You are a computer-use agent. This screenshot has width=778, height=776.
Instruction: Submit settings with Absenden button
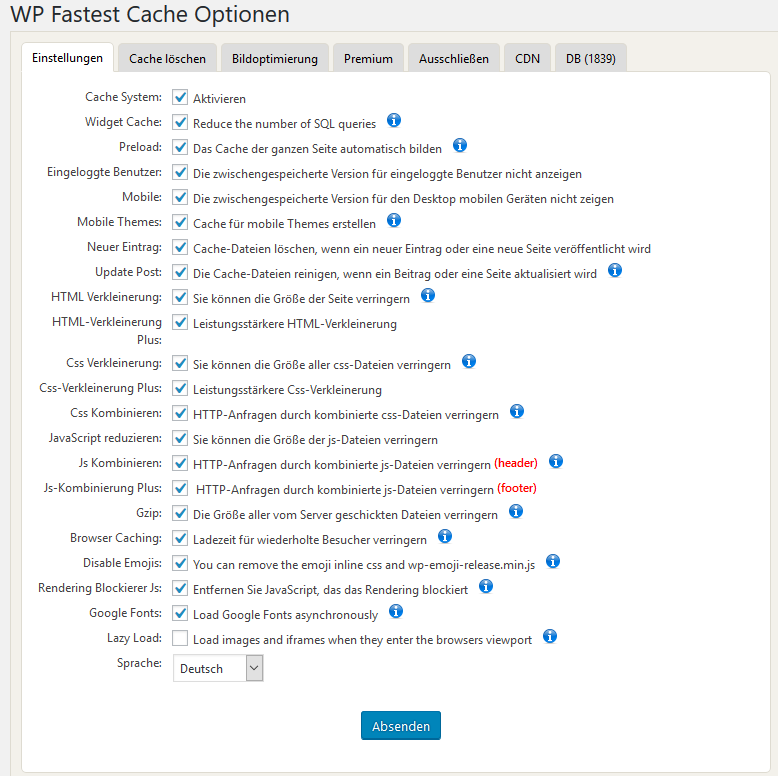(x=400, y=725)
